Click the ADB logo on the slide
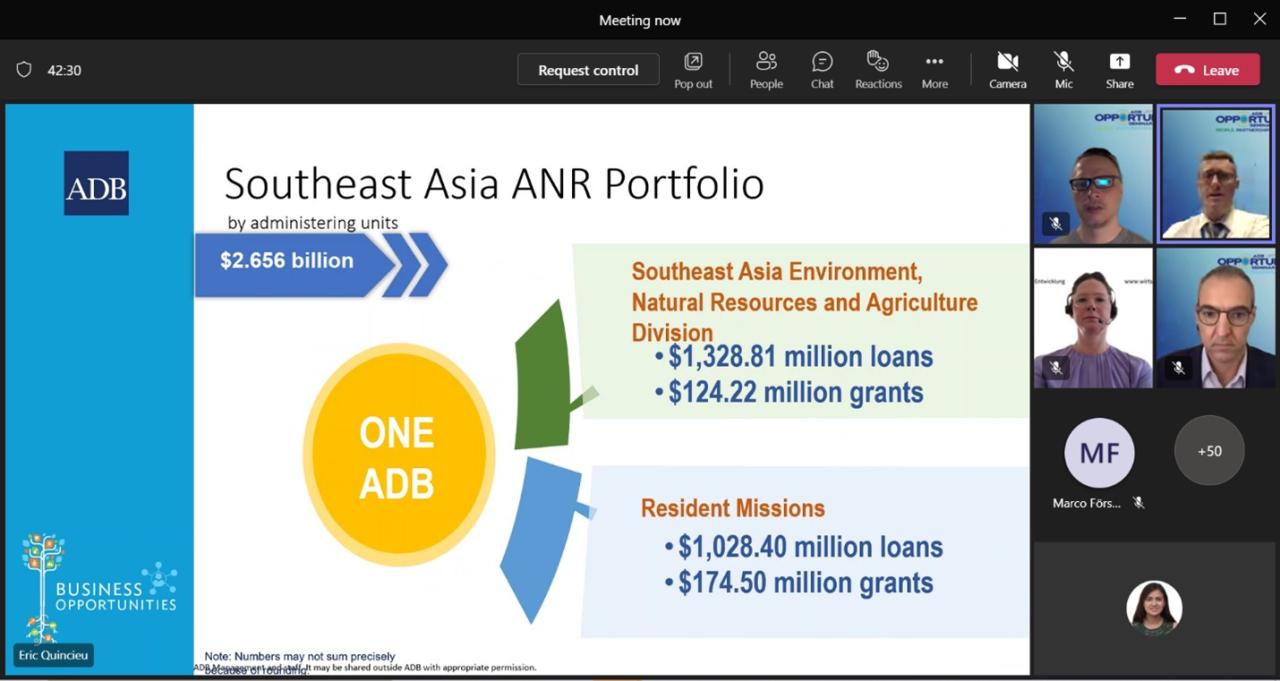The width and height of the screenshot is (1280, 681). click(x=96, y=183)
